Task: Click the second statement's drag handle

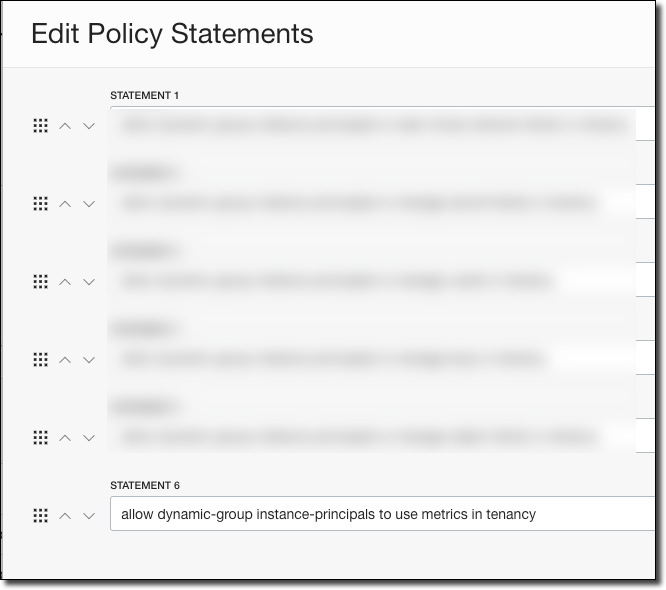Action: coord(41,204)
